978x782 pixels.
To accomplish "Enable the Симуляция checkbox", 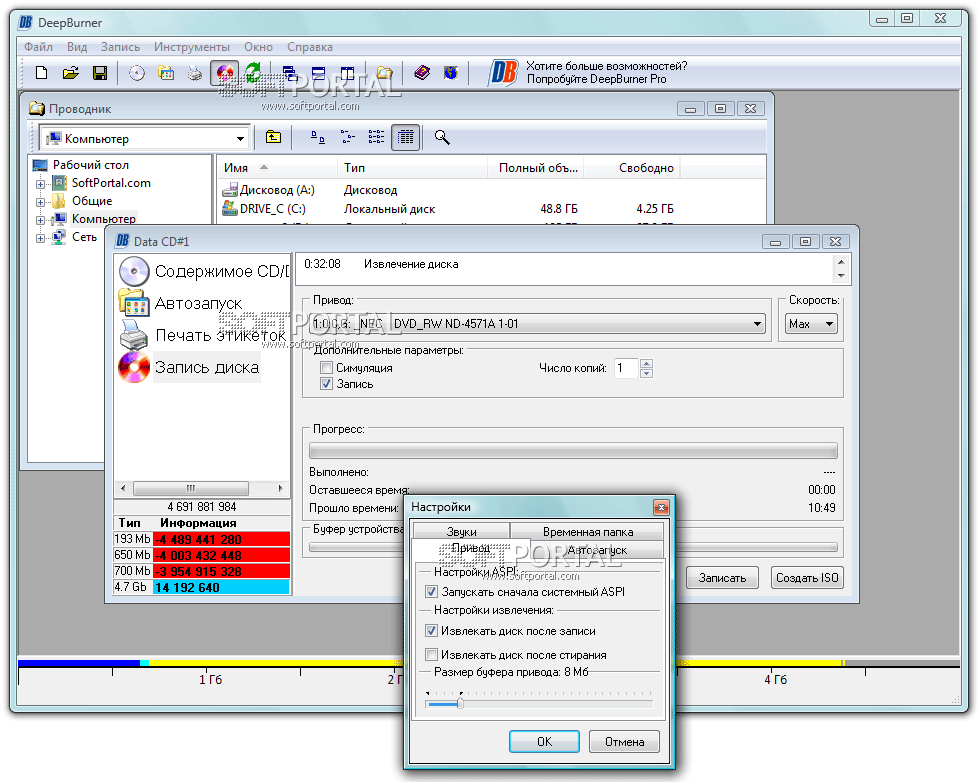I will pyautogui.click(x=326, y=368).
